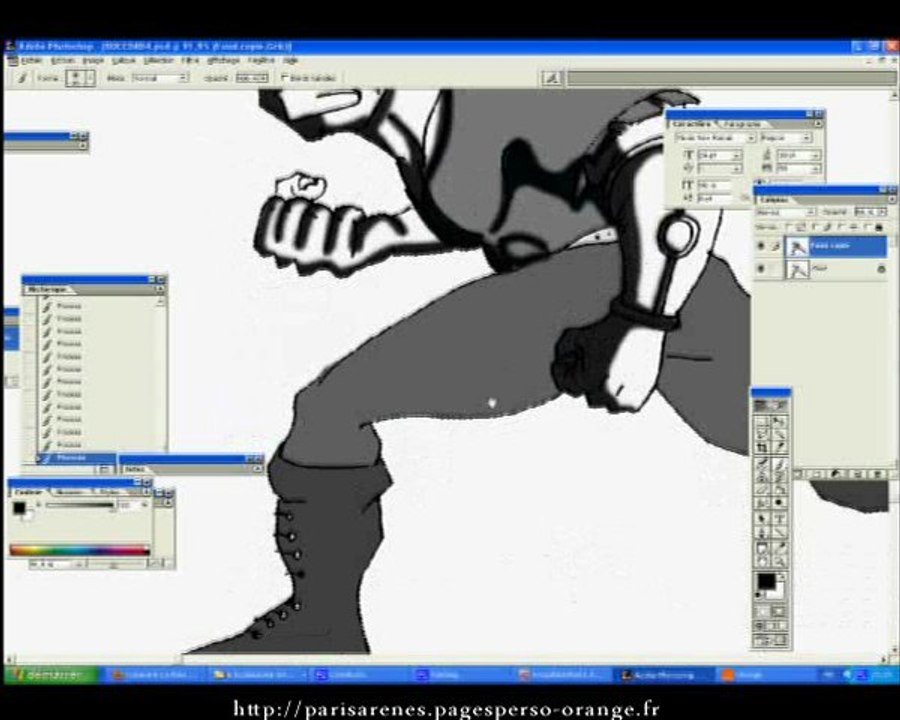Click the Couleur panel gray slider
The height and width of the screenshot is (720, 900).
pos(80,505)
